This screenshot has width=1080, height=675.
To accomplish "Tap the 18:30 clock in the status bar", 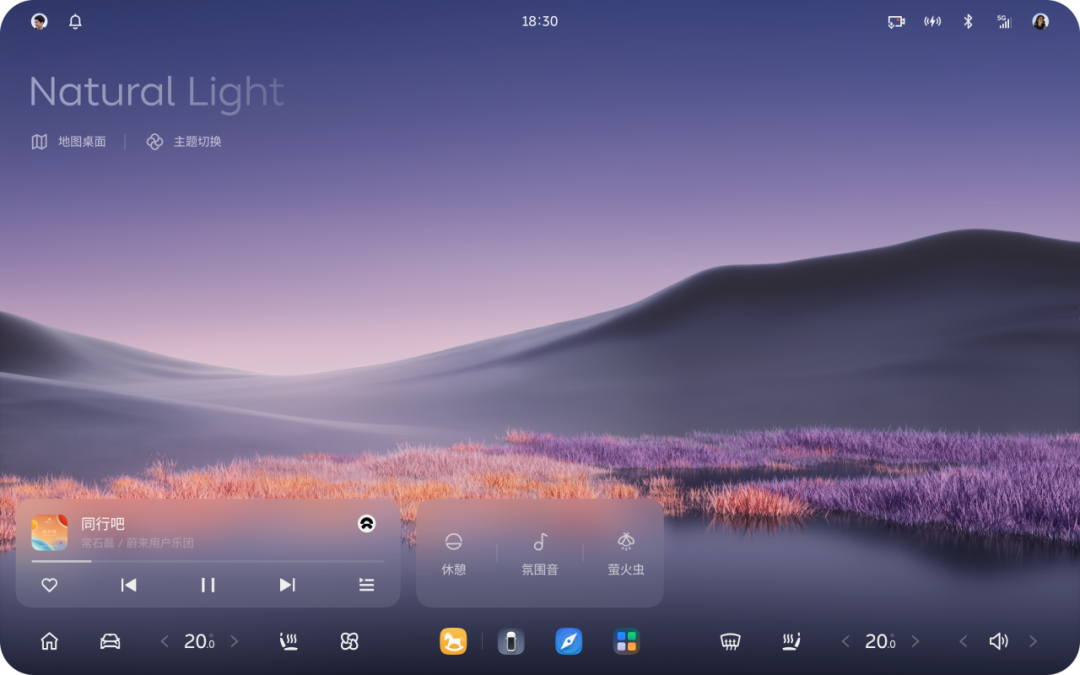I will pos(539,21).
